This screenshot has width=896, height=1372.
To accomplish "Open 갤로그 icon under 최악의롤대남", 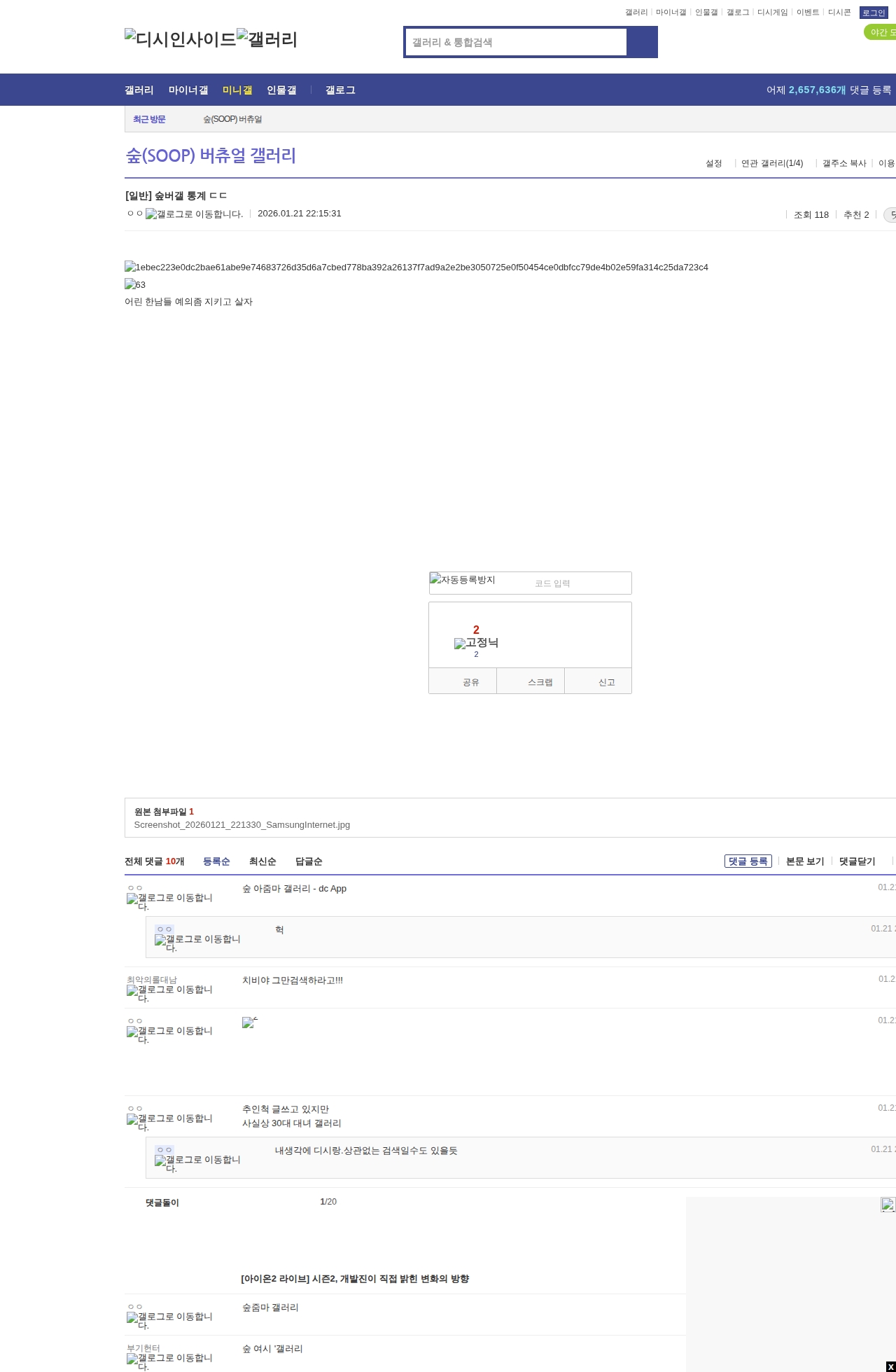I will click(169, 994).
